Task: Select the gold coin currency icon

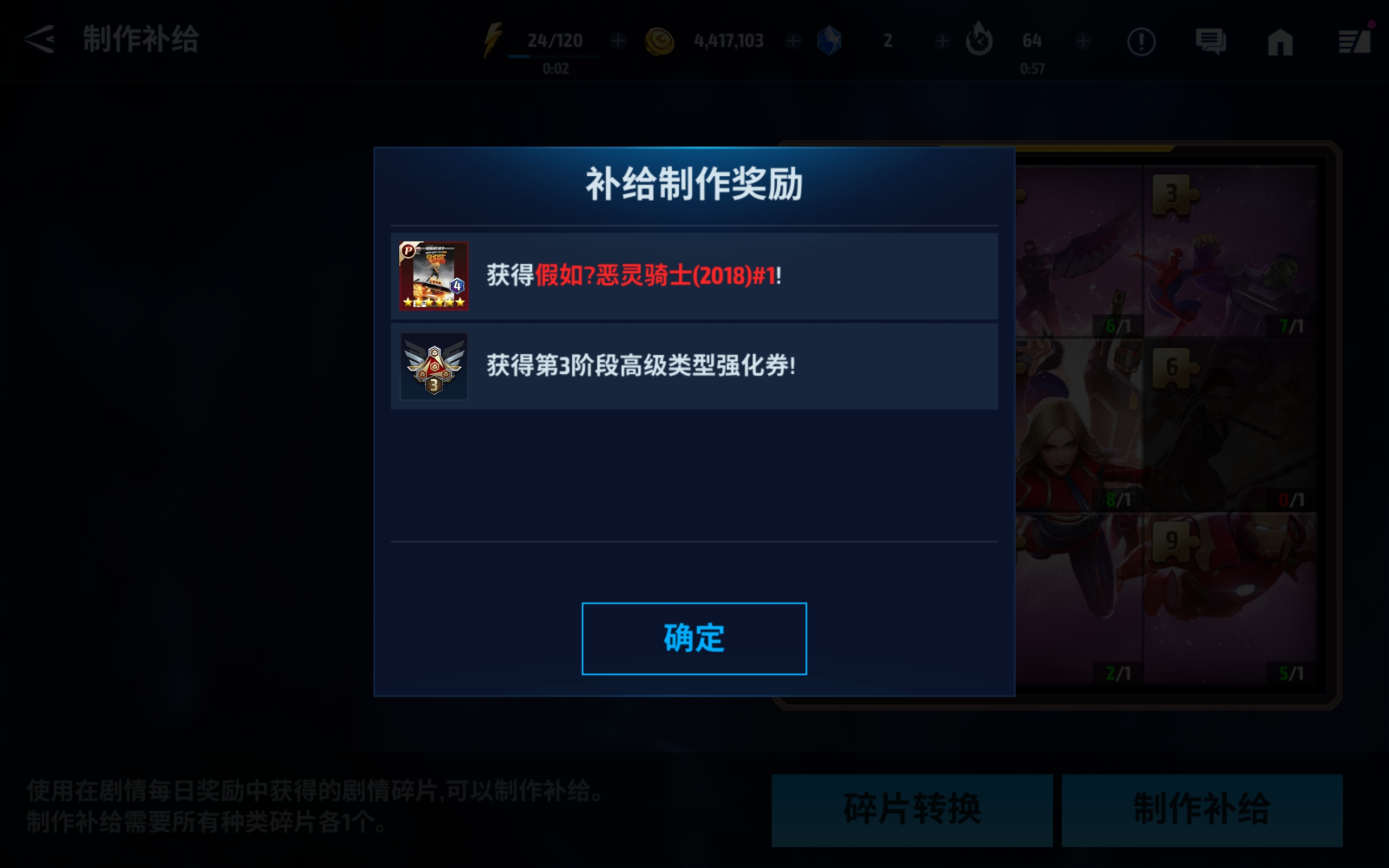Action: tap(659, 41)
